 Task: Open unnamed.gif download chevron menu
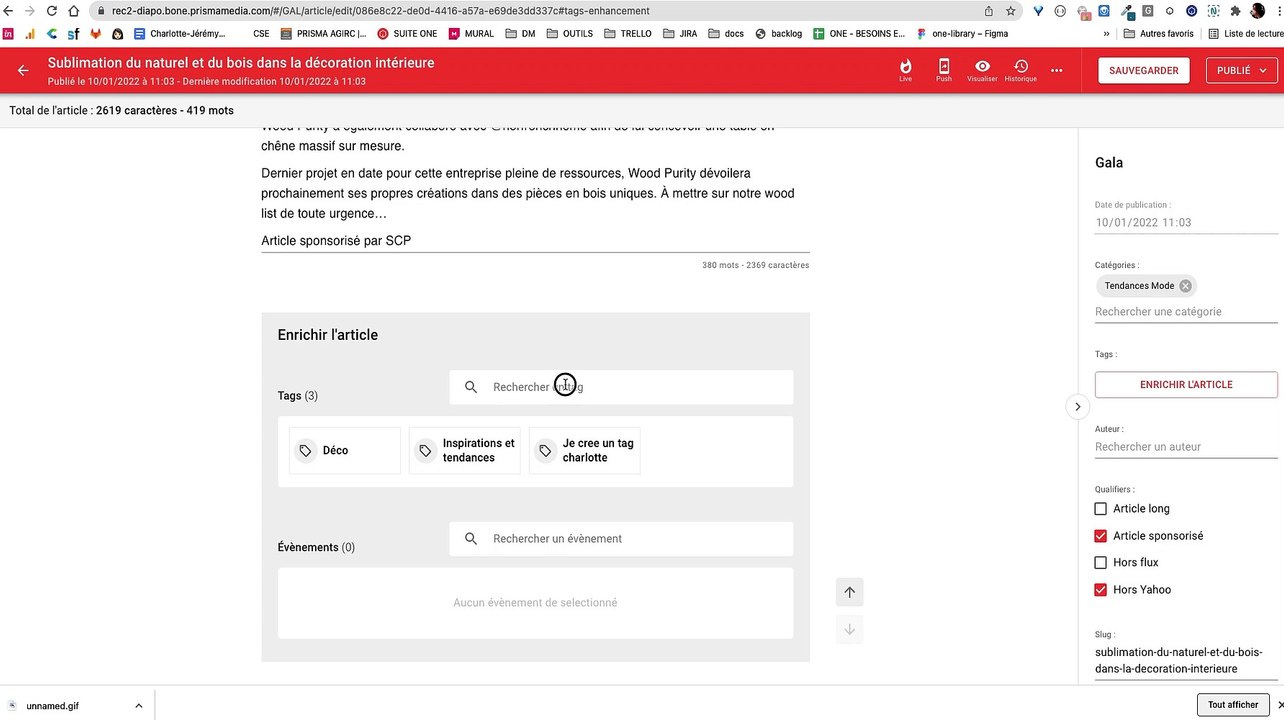(x=138, y=706)
